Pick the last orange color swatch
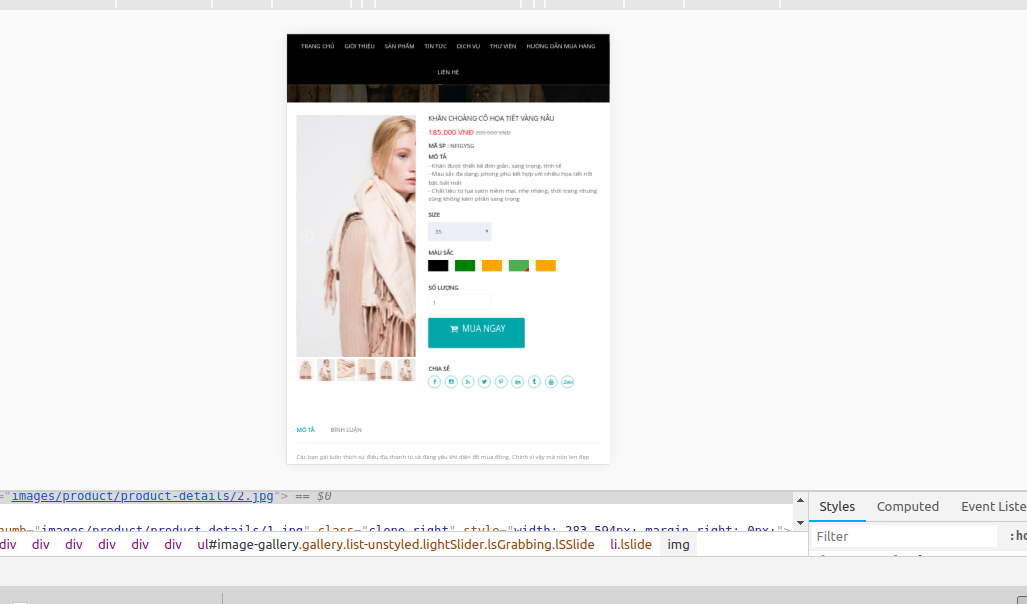 (546, 265)
